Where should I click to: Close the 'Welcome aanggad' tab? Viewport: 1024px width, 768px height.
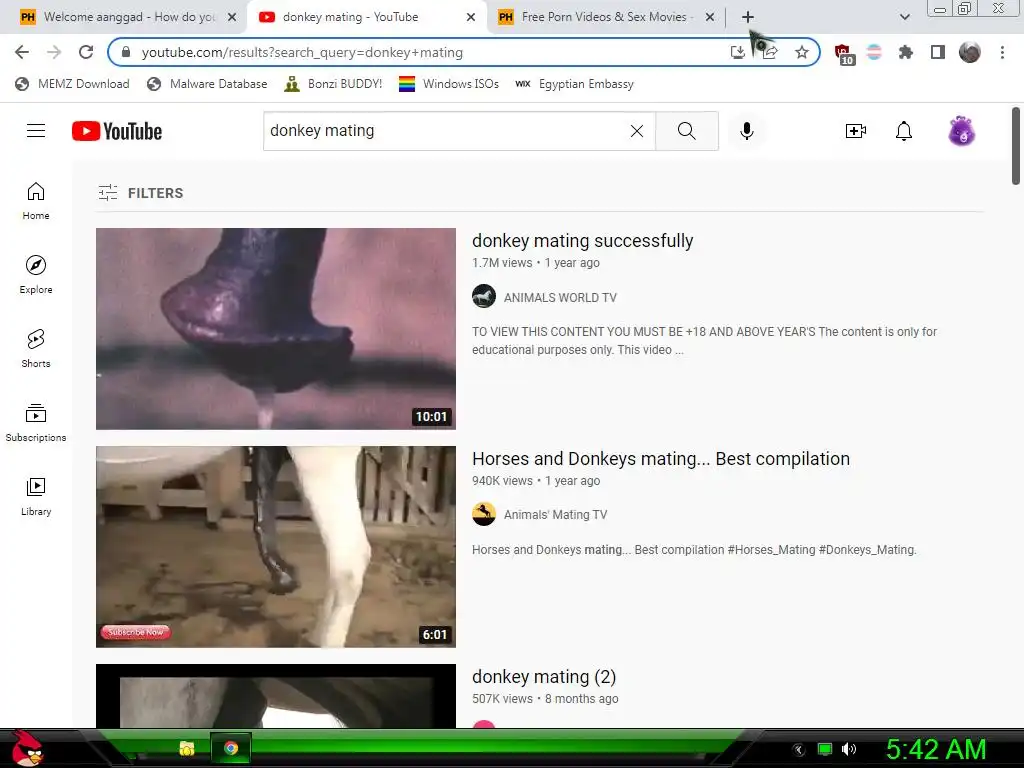point(232,17)
